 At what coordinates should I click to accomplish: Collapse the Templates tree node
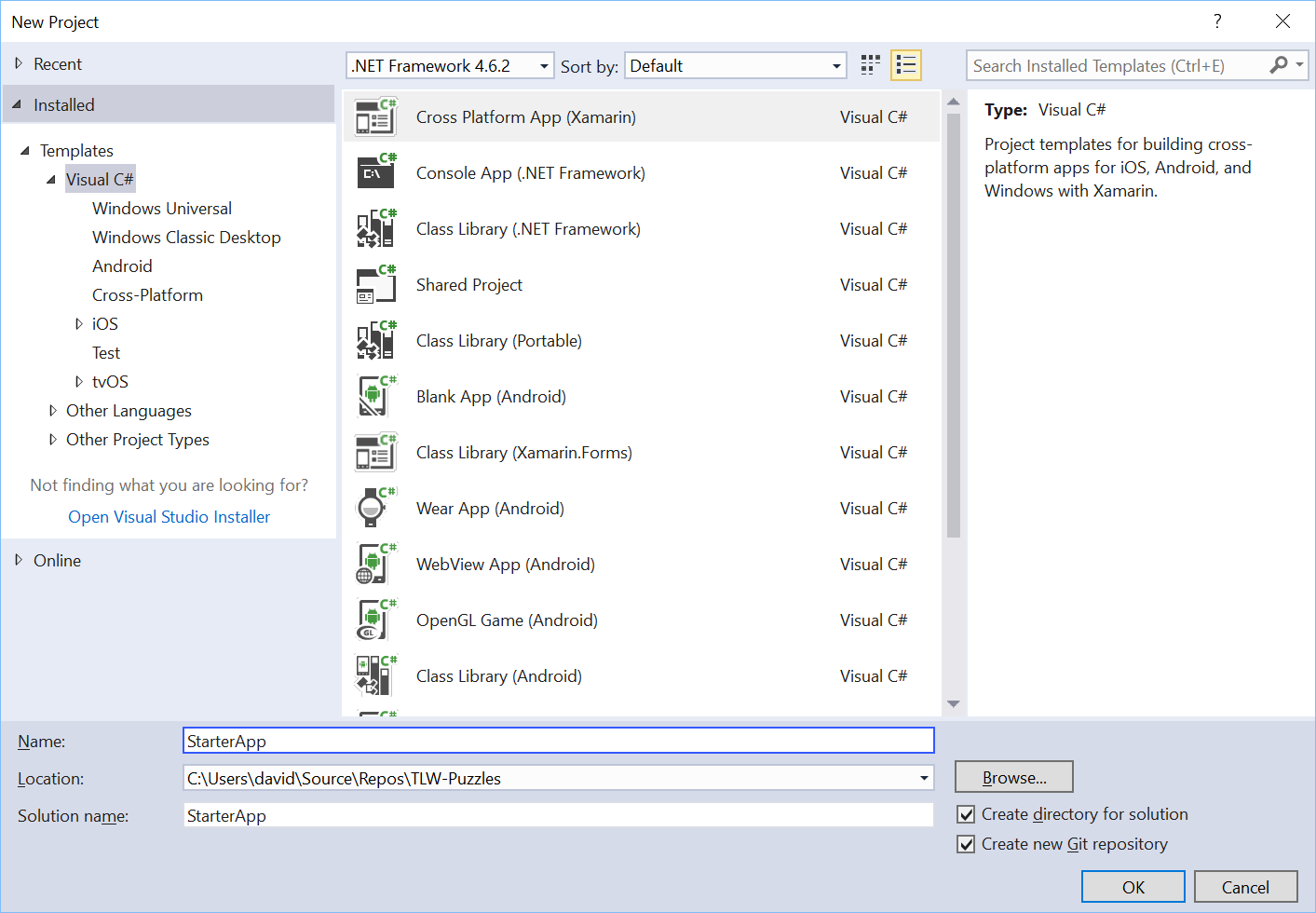click(x=25, y=151)
